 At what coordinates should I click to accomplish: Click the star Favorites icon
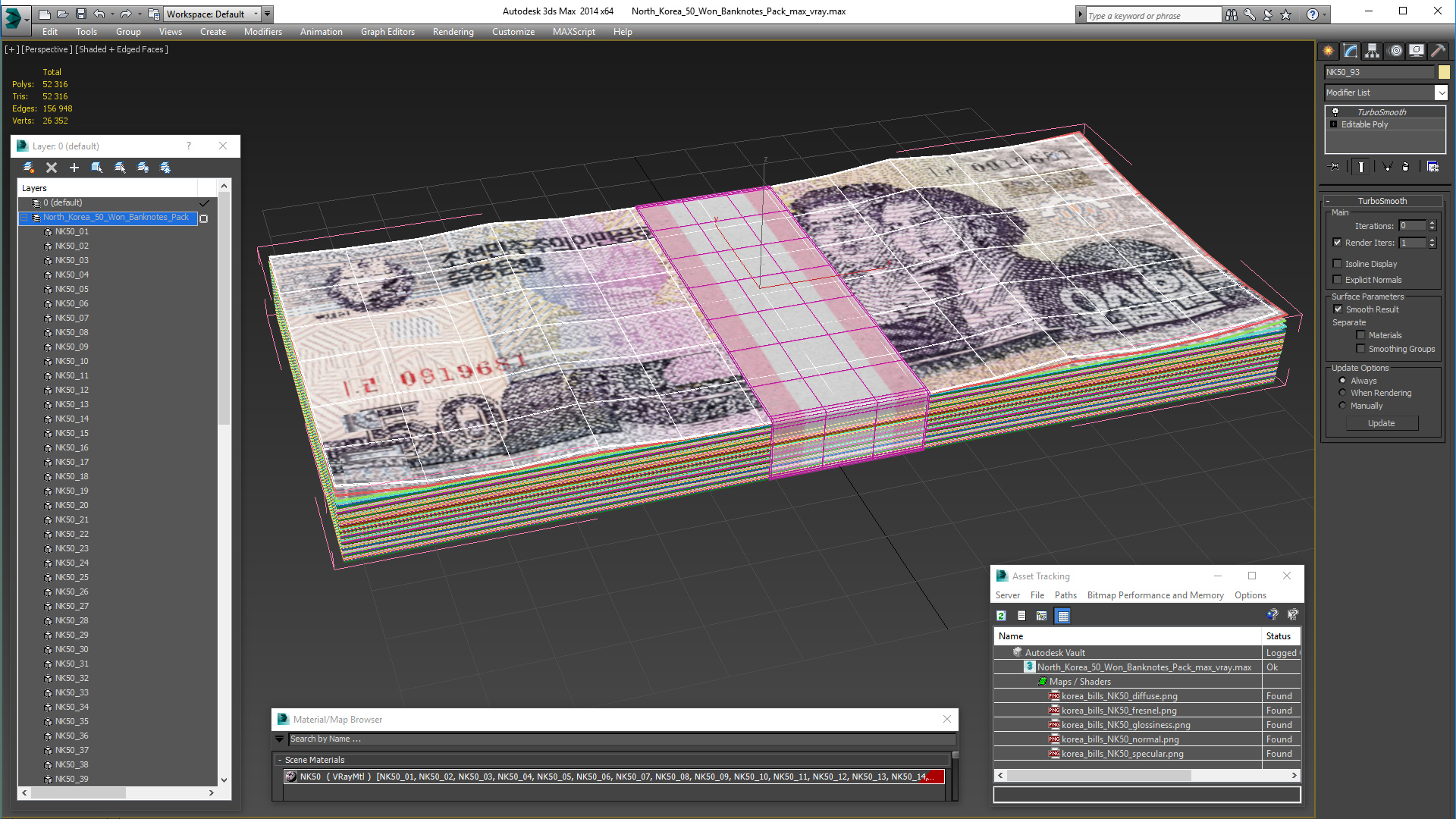[1286, 14]
